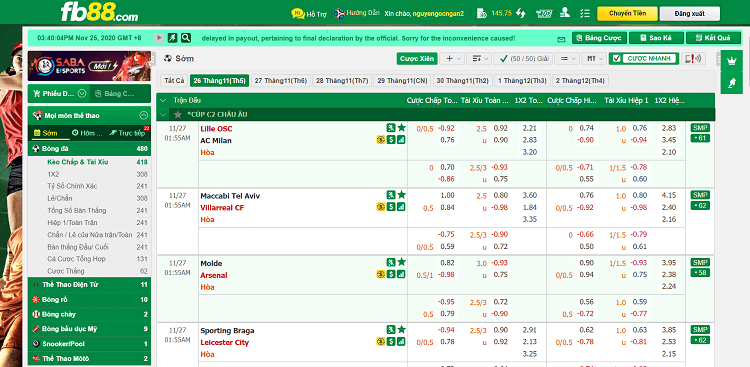
Task: Open the search magnifier icon
Action: point(186,38)
